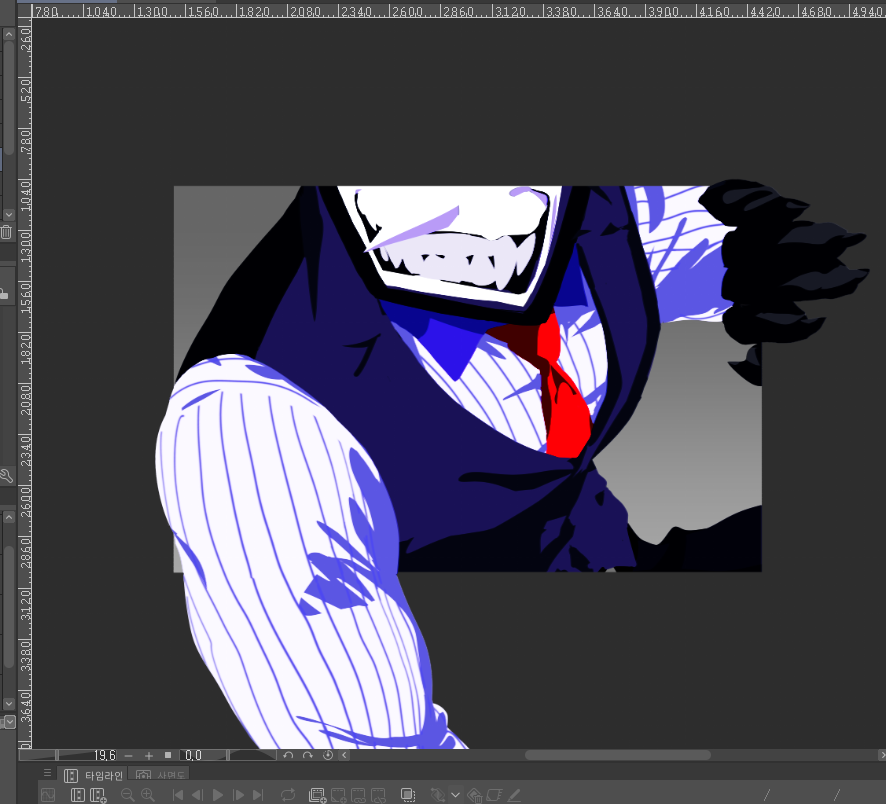Go to the last frame
The height and width of the screenshot is (804, 886).
258,795
